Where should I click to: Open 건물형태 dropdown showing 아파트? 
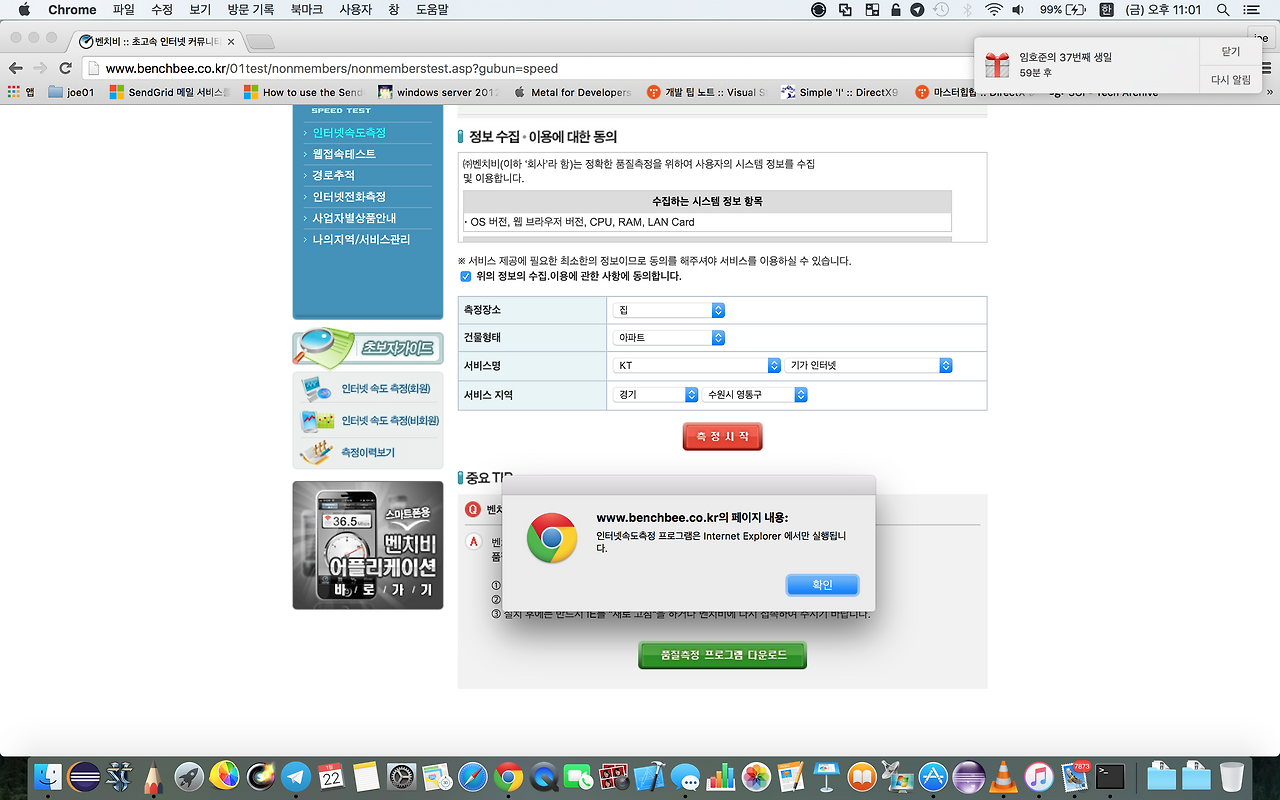coord(669,338)
